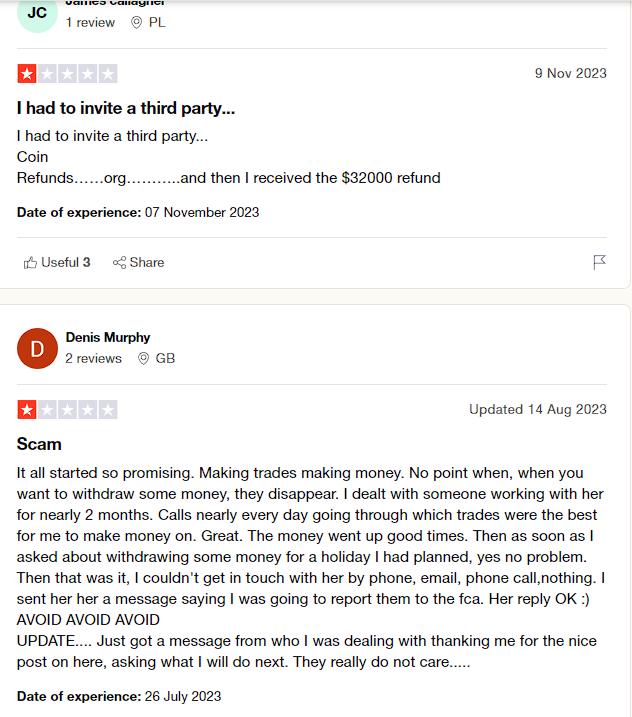Click the Useful thumbs-up icon
The image size is (632, 717).
click(x=30, y=262)
